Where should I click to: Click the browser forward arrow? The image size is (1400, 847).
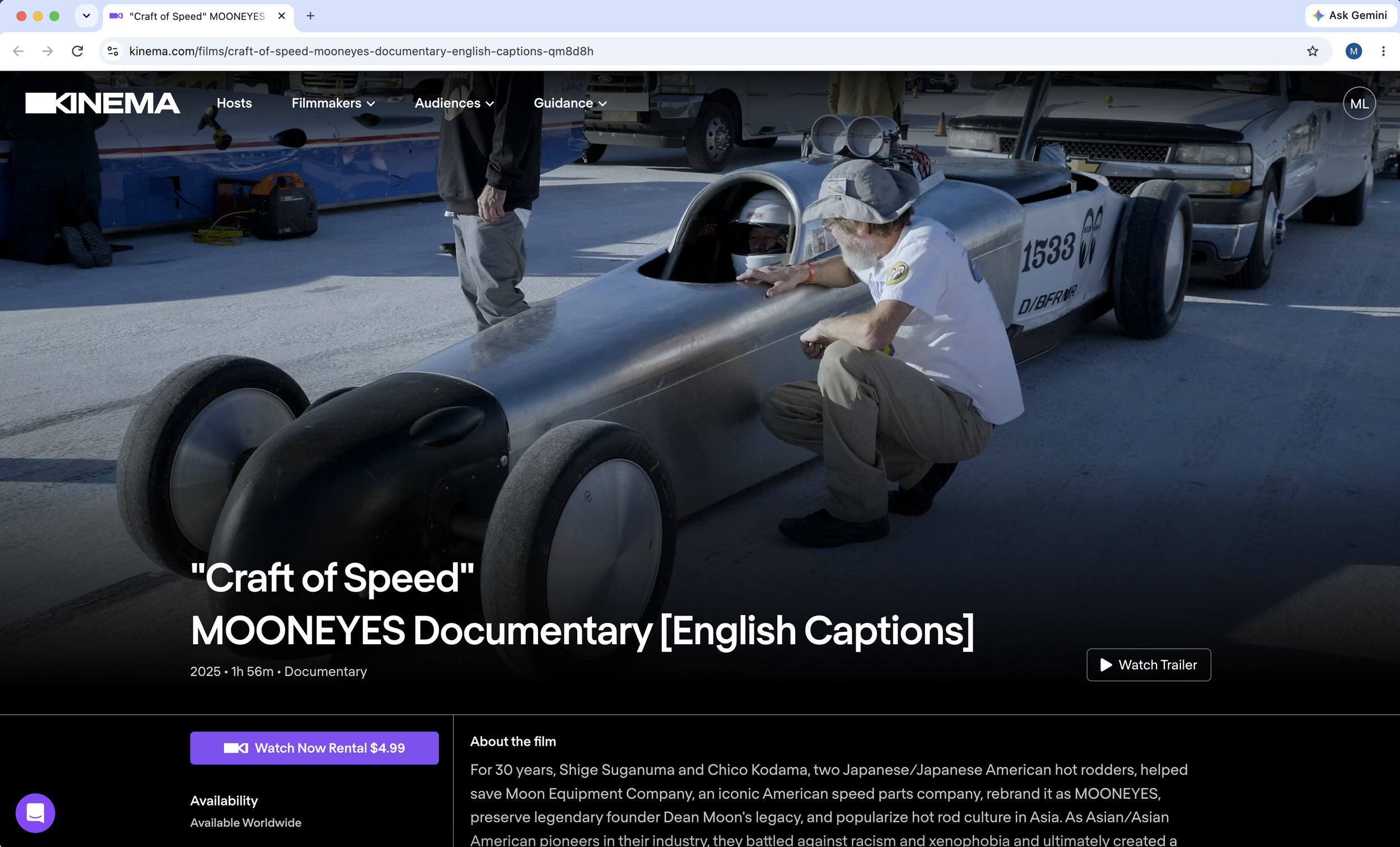click(48, 51)
